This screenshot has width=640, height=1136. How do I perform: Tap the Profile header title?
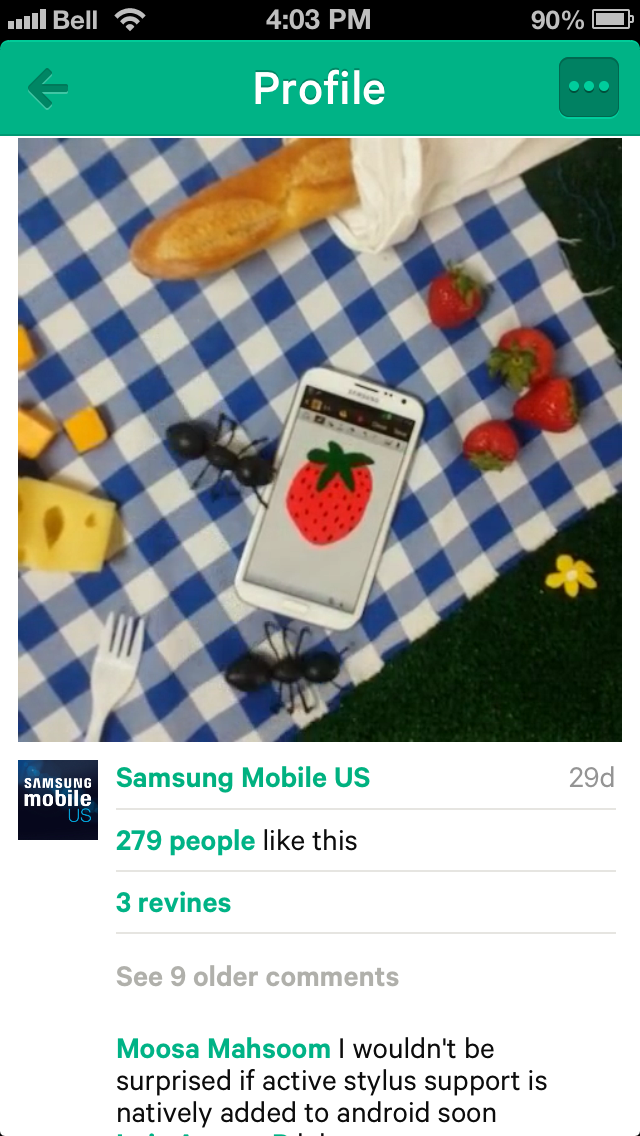[x=319, y=88]
